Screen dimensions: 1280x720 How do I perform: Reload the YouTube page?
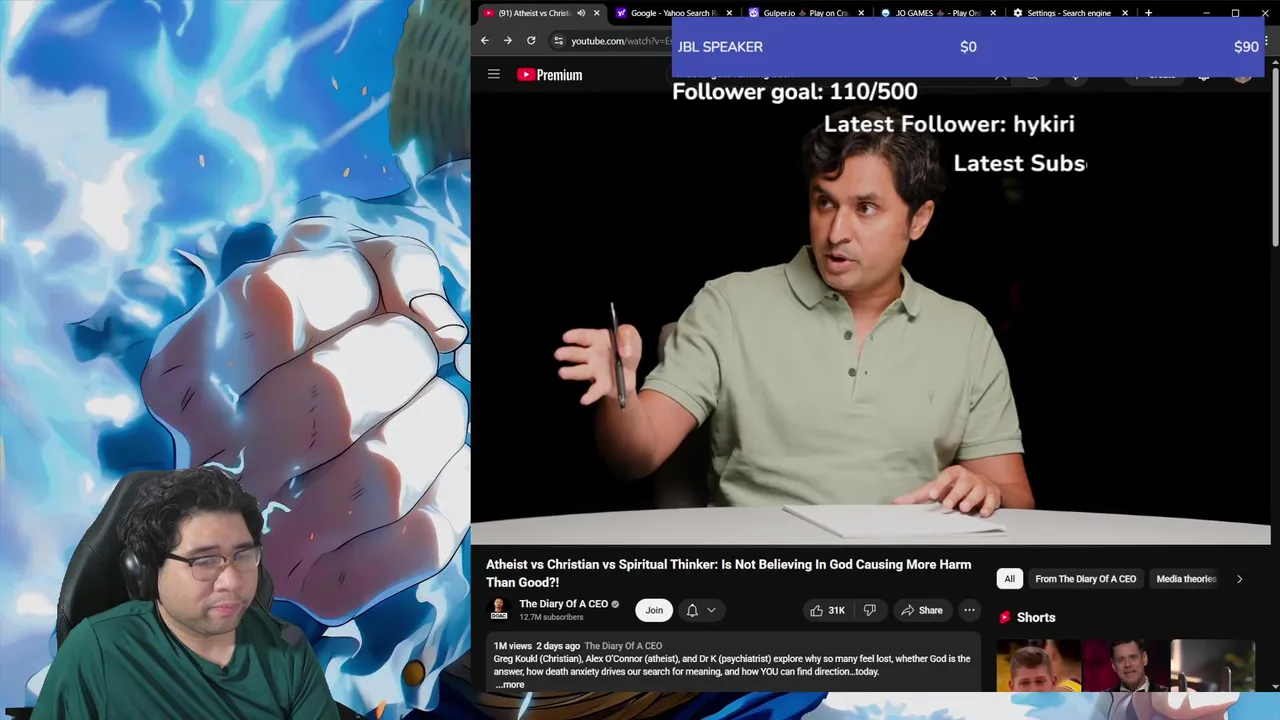click(x=531, y=41)
